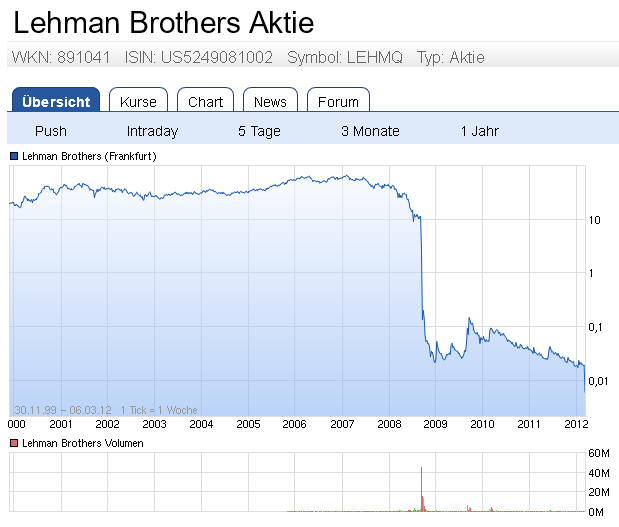The width and height of the screenshot is (619, 527).
Task: Set chart period to 3 Monate
Action: (370, 131)
